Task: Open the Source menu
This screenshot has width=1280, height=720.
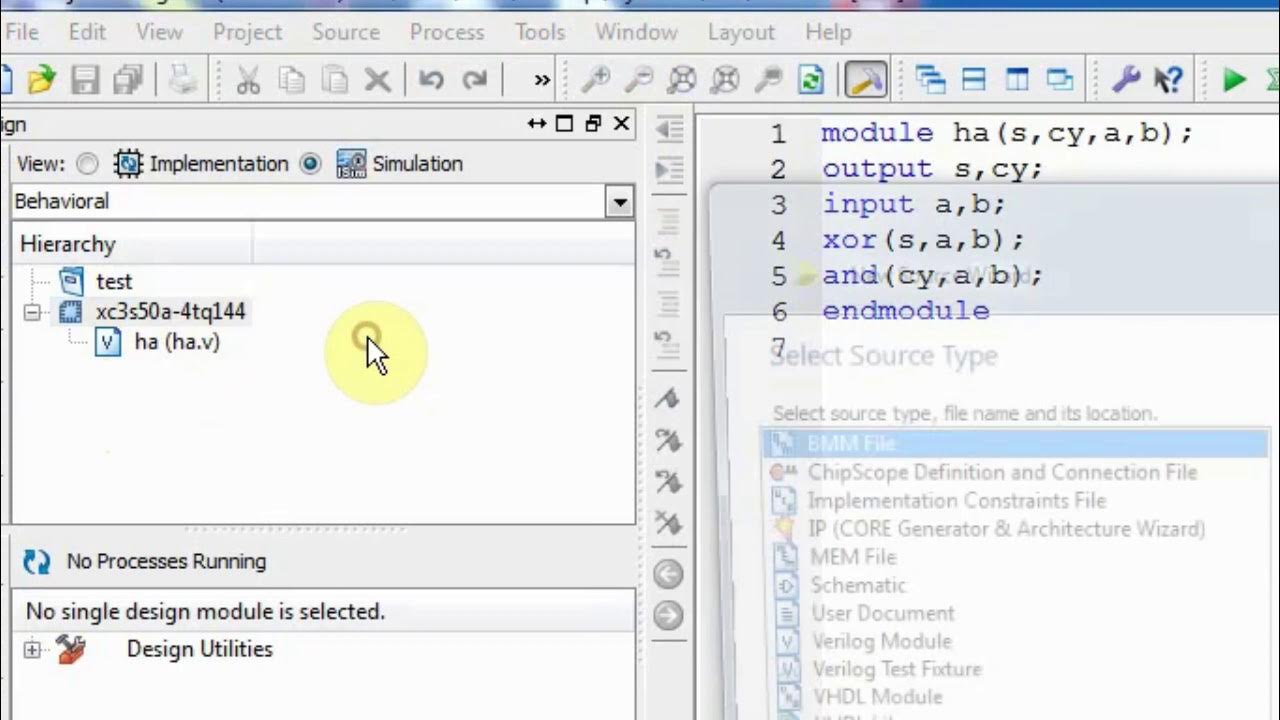Action: pyautogui.click(x=345, y=32)
